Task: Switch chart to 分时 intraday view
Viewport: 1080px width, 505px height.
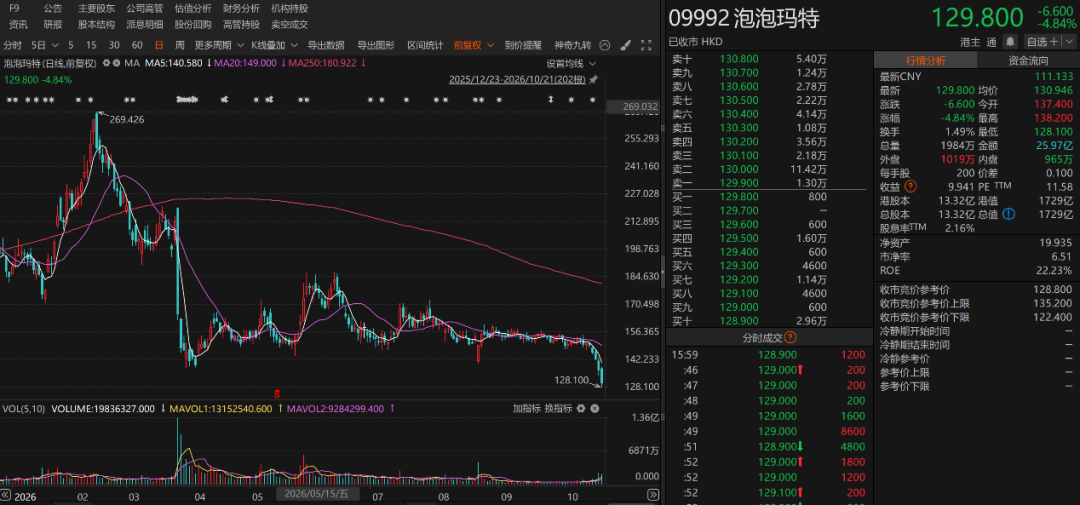Action: click(13, 45)
